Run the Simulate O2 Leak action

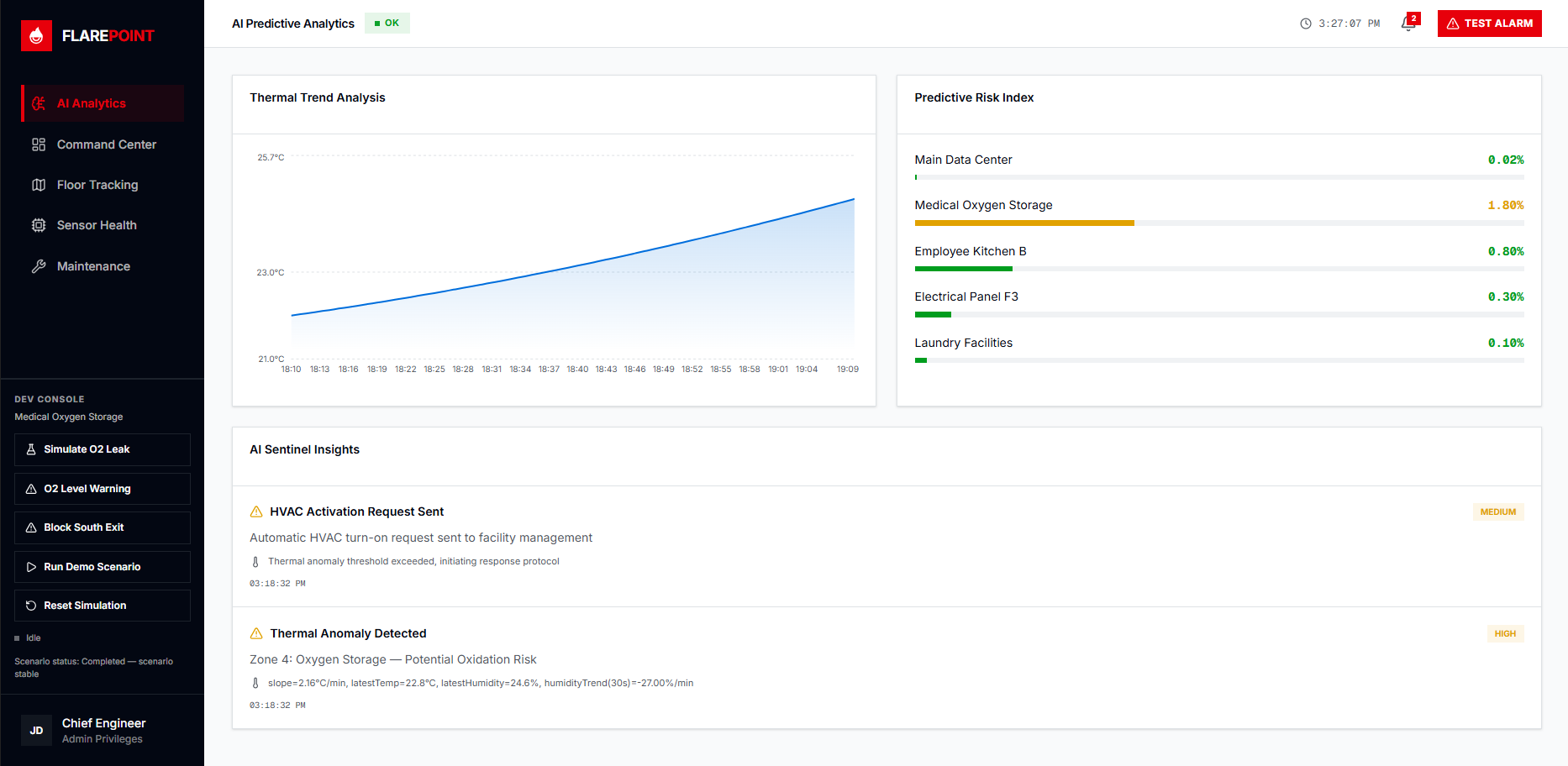pyautogui.click(x=102, y=449)
